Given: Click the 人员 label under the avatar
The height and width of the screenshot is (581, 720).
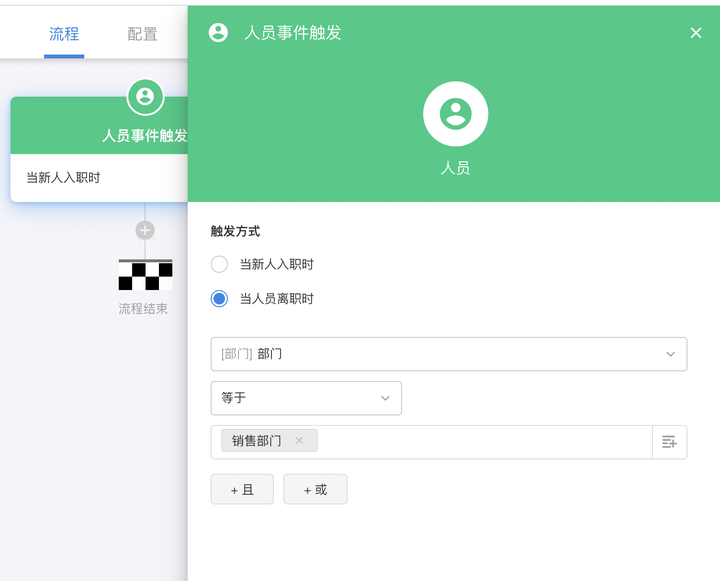Looking at the screenshot, I should (x=456, y=168).
